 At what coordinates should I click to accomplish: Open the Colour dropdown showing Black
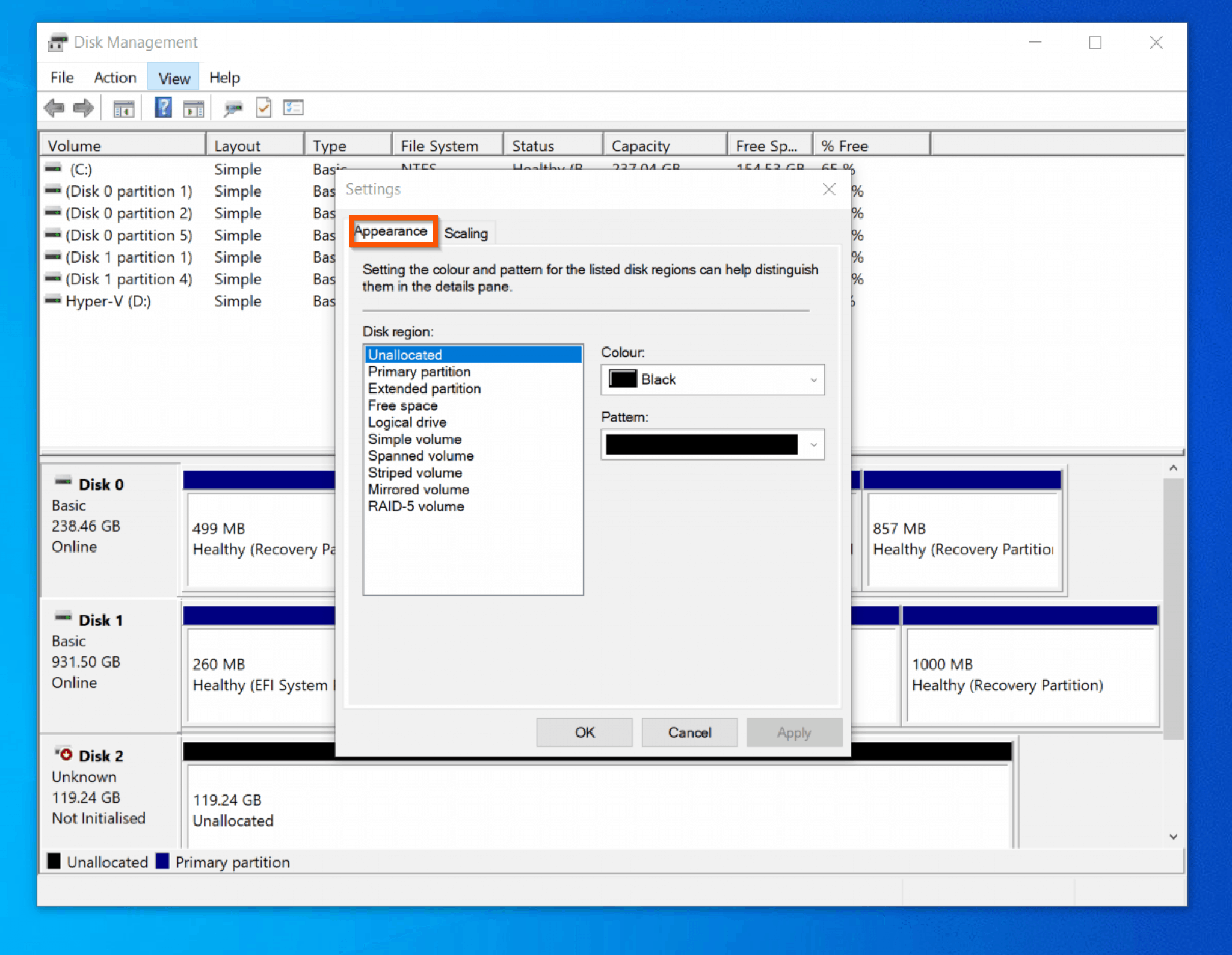click(712, 379)
